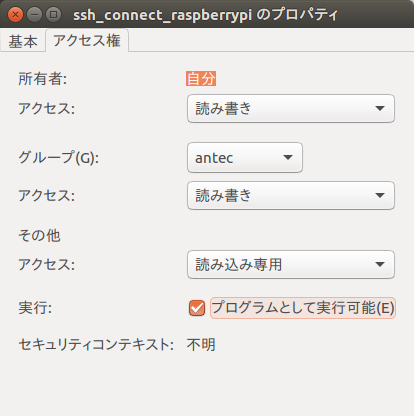
Task: Open the owner アクセス dropdown 読み書き
Action: [291, 109]
